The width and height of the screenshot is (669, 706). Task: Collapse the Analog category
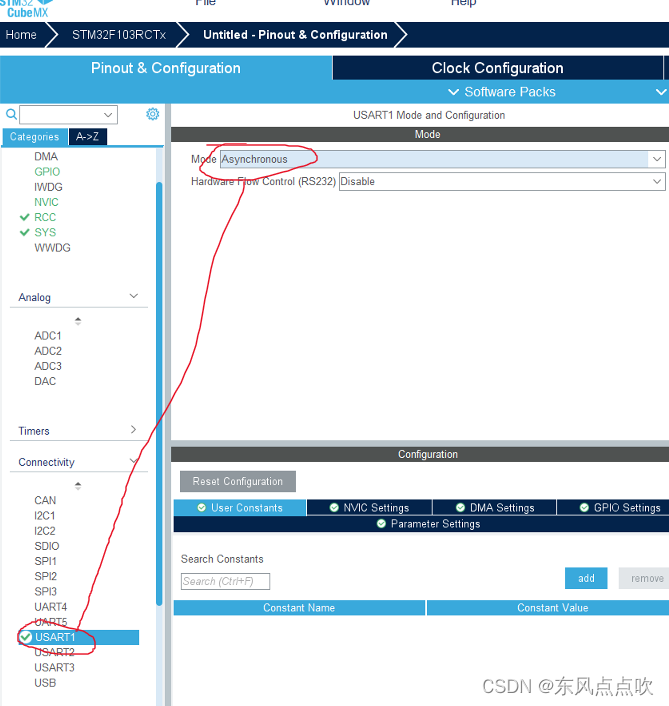tap(134, 296)
